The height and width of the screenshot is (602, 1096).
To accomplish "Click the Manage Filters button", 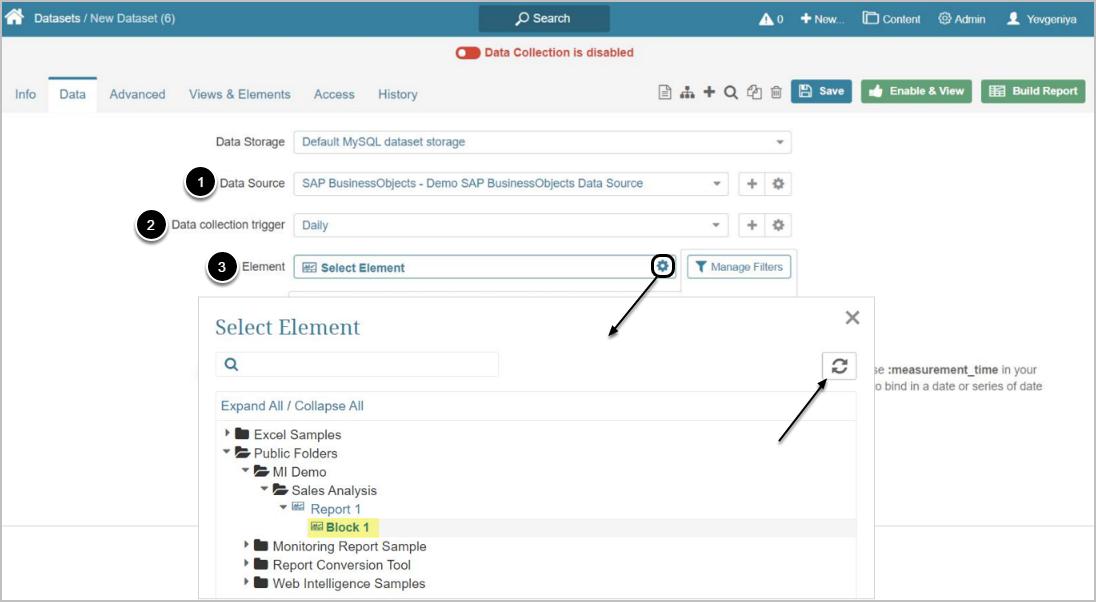I will pyautogui.click(x=740, y=267).
